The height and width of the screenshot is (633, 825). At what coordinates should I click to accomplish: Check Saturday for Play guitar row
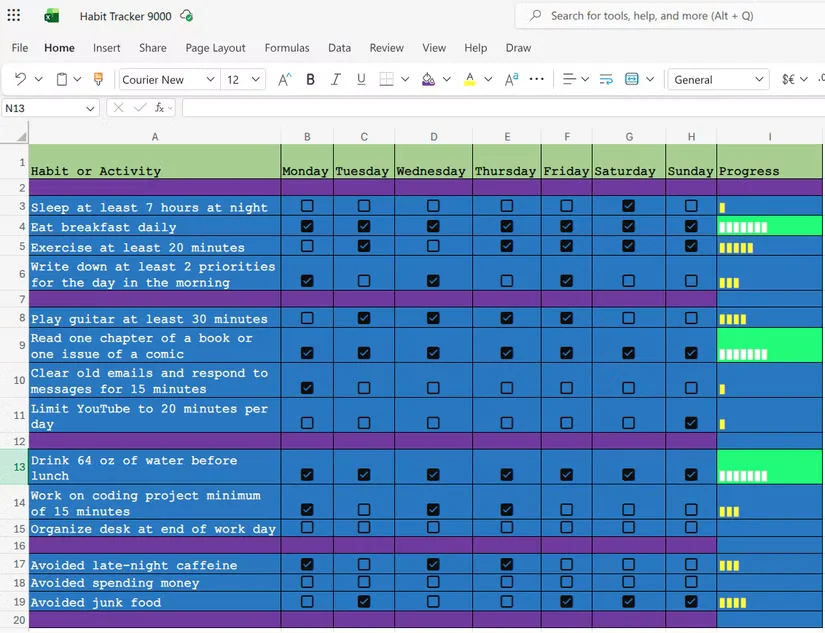pyautogui.click(x=628, y=318)
